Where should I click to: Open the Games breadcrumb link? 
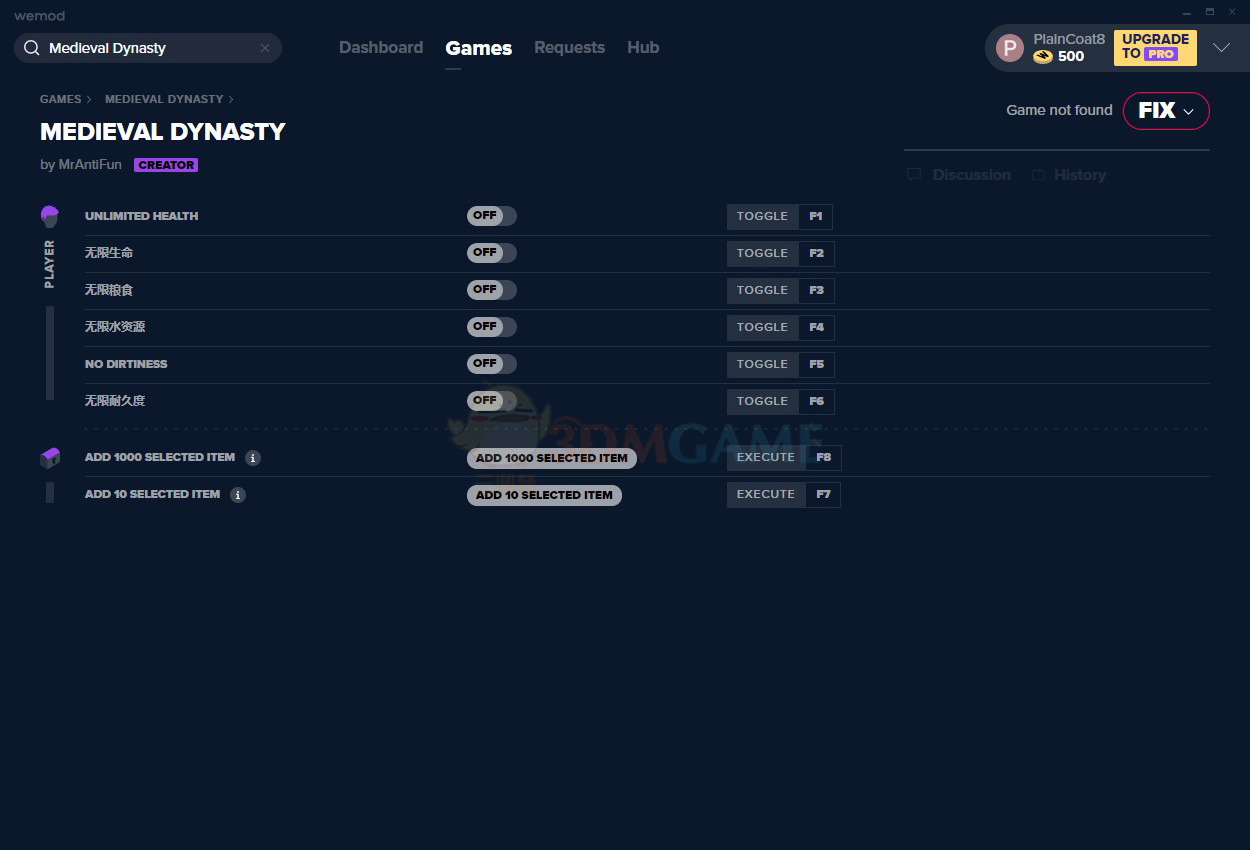point(60,99)
